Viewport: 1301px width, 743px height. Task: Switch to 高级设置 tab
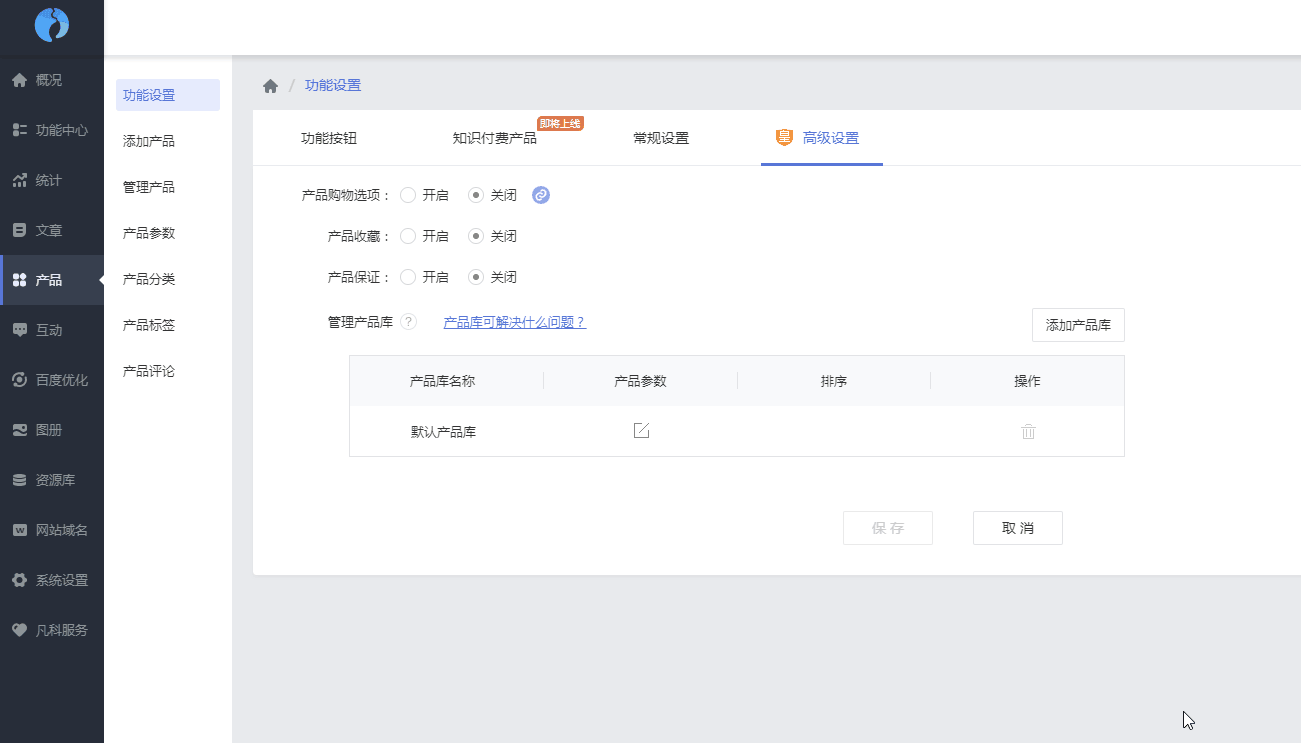(x=822, y=138)
